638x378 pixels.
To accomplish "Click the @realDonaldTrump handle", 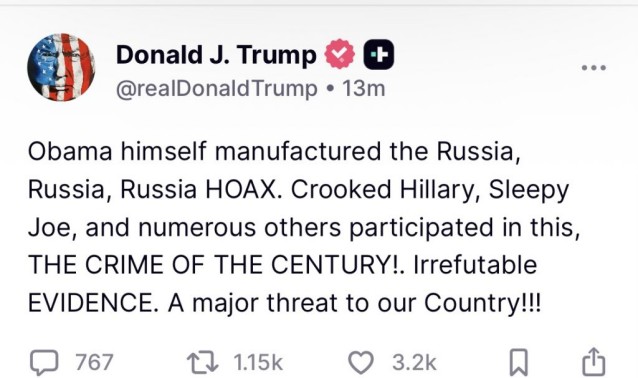I will coord(216,89).
